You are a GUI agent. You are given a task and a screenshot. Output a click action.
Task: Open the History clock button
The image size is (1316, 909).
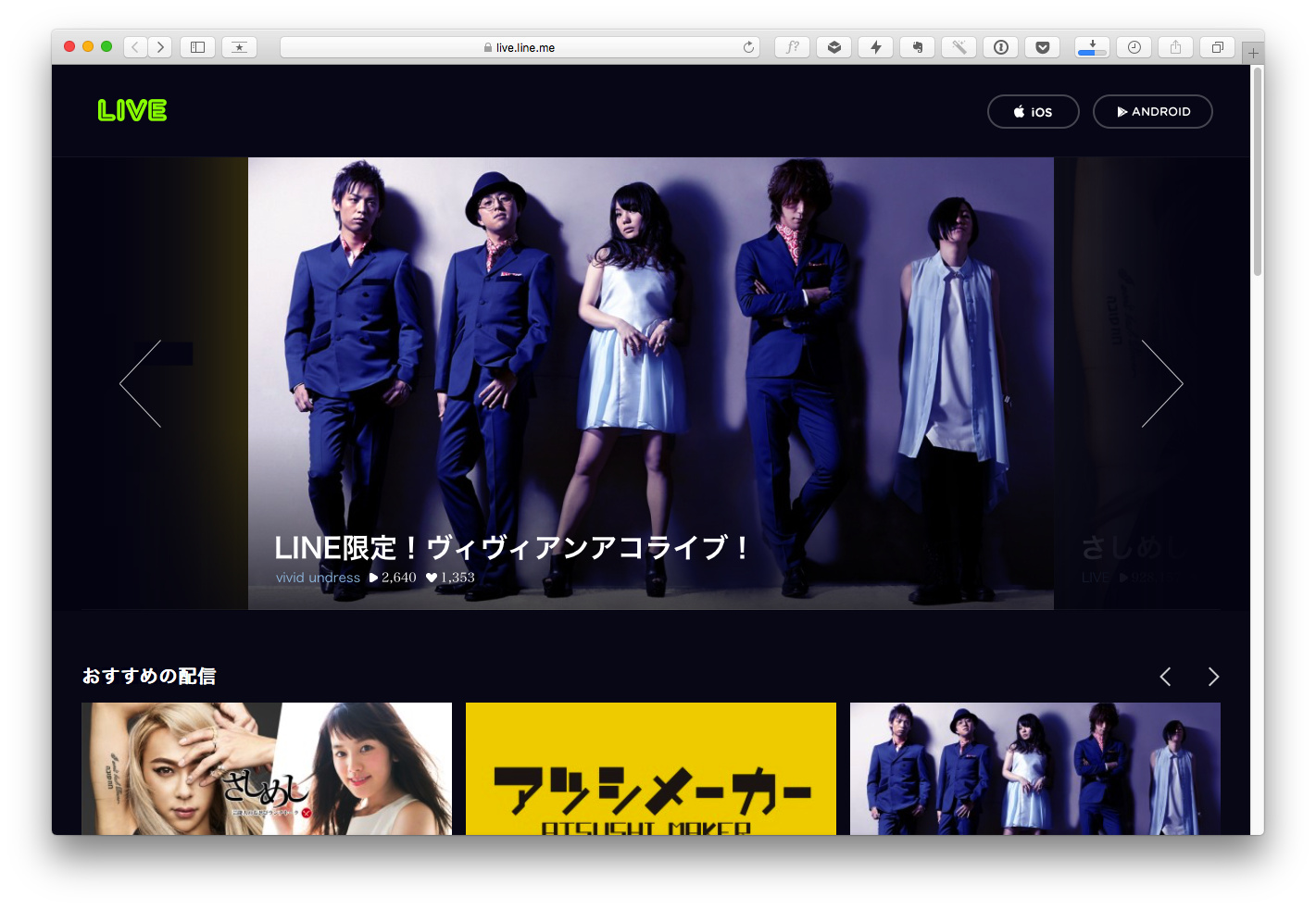pos(1134,47)
